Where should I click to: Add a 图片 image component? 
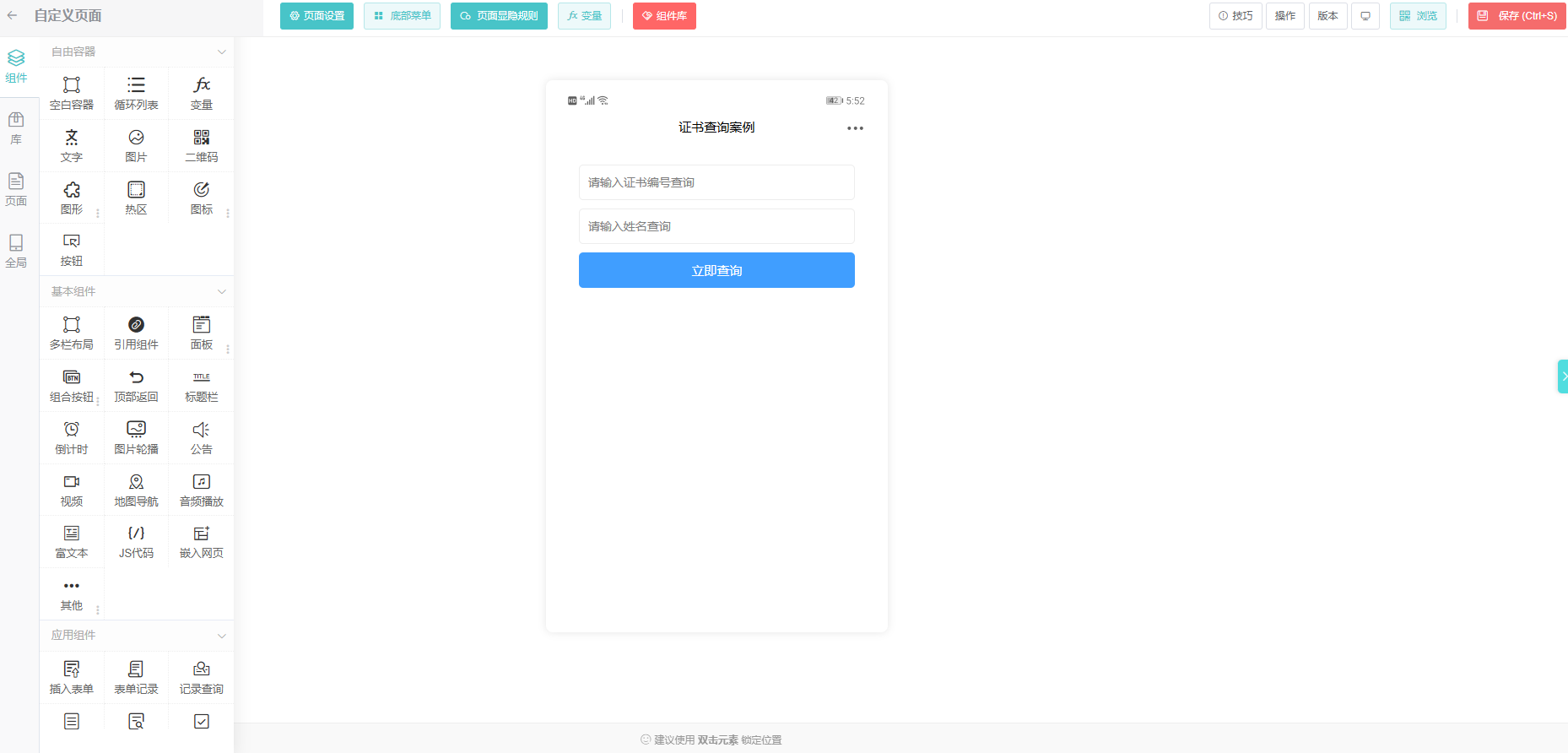pos(136,146)
